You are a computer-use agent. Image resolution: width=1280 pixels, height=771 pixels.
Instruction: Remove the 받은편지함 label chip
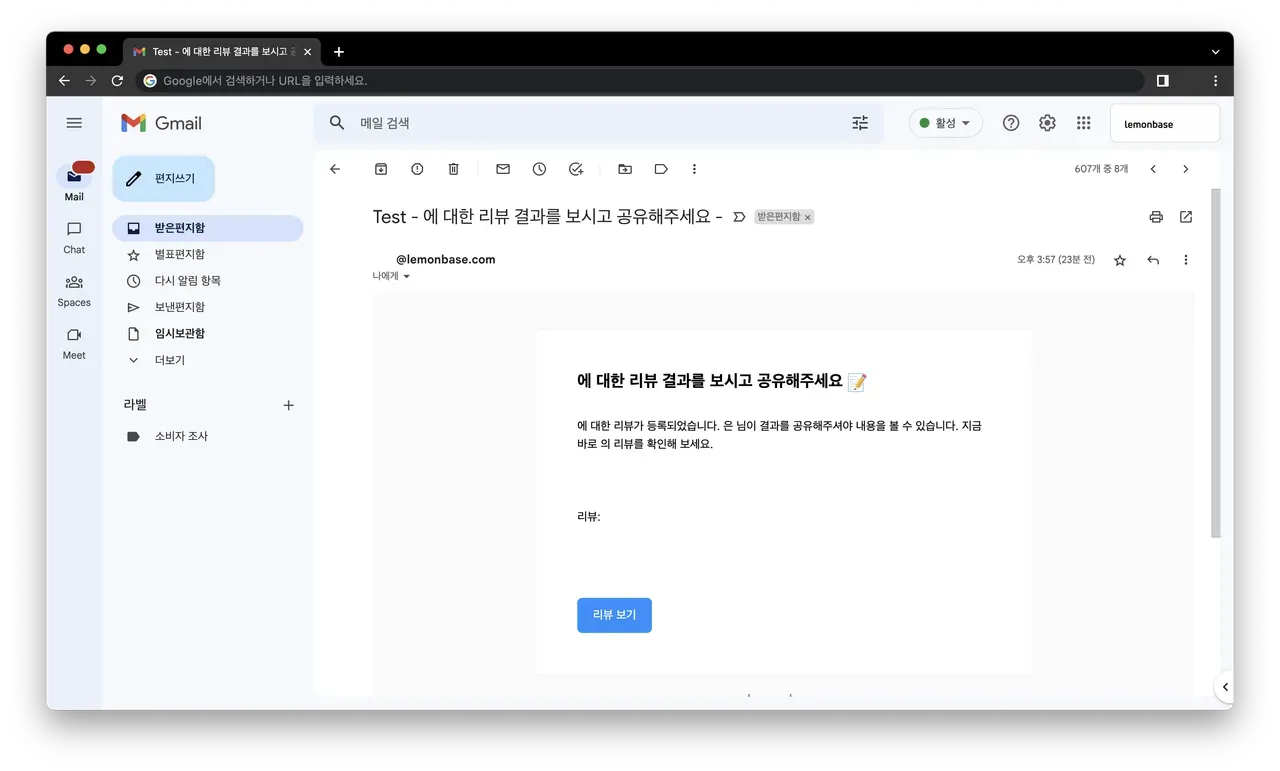(x=808, y=217)
